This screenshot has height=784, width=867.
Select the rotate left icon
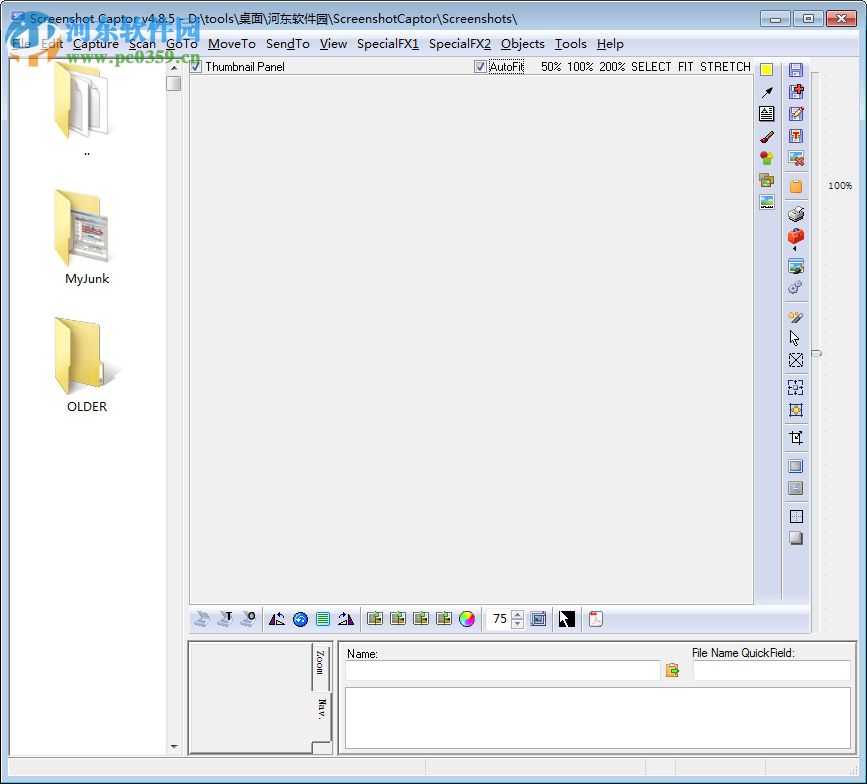(x=277, y=619)
